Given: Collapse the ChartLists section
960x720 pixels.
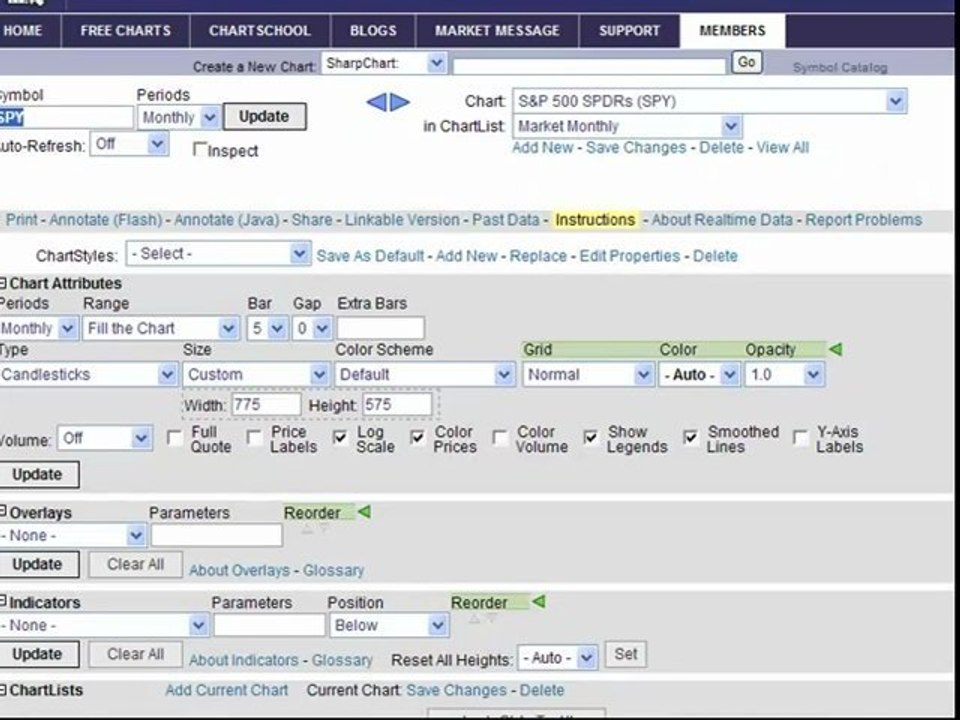Looking at the screenshot, I should point(2,689).
